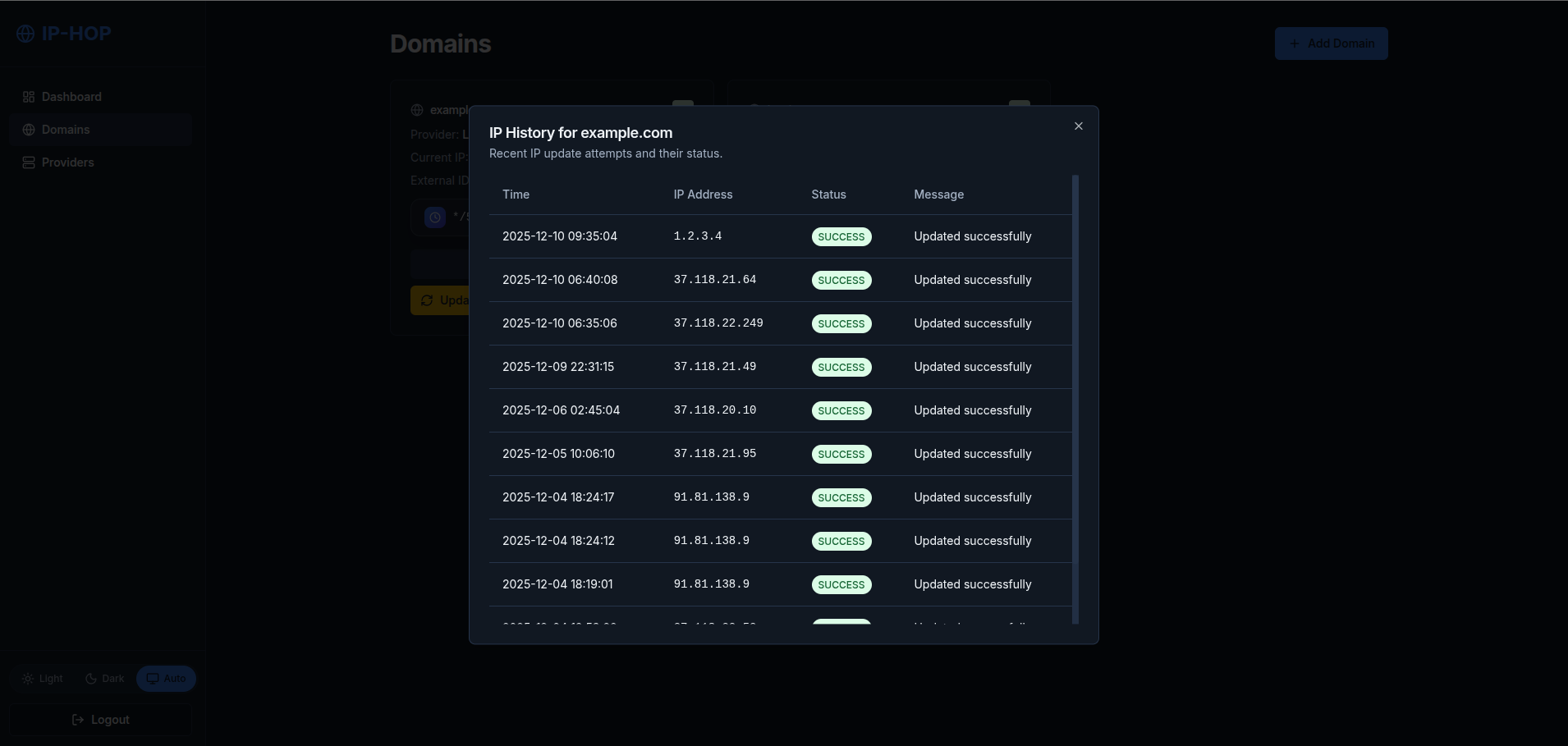Go to the Providers section

point(67,162)
